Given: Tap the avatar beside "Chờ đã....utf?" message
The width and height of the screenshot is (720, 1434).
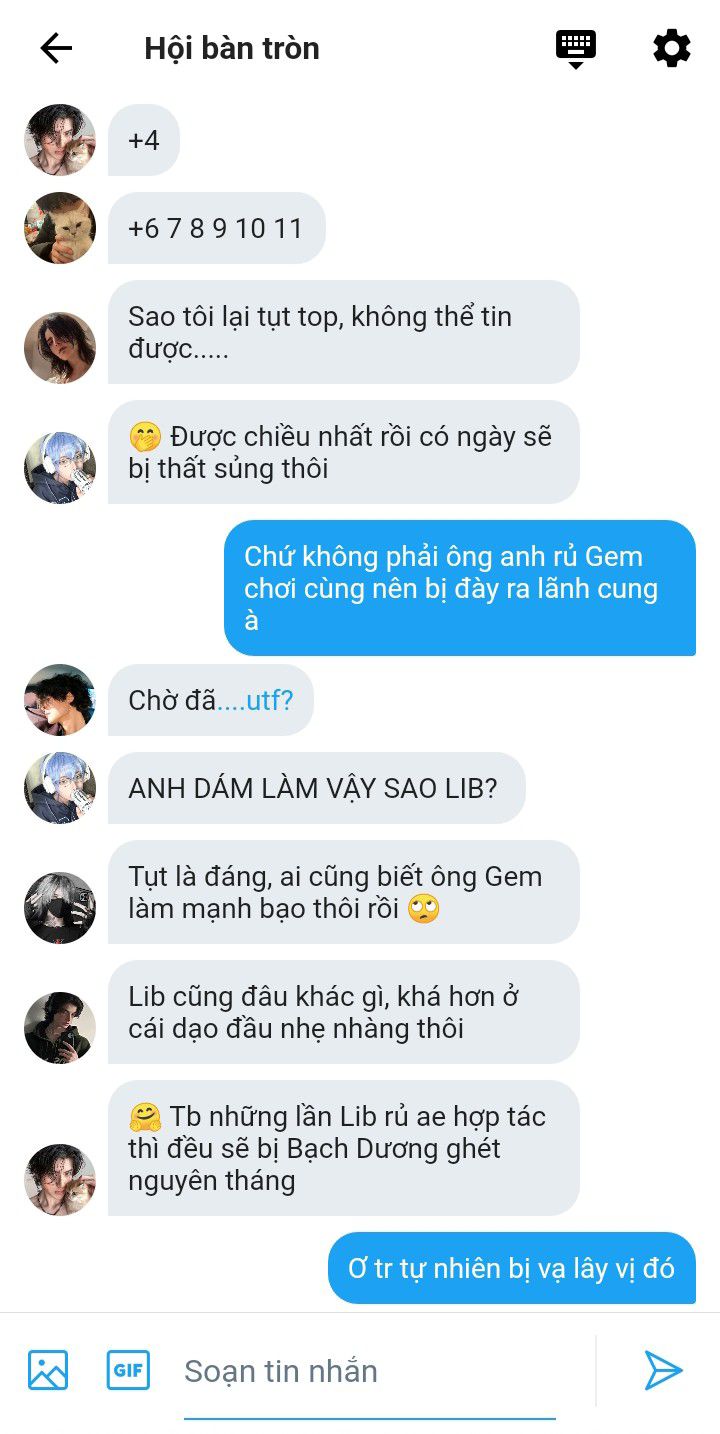Looking at the screenshot, I should click(x=60, y=700).
